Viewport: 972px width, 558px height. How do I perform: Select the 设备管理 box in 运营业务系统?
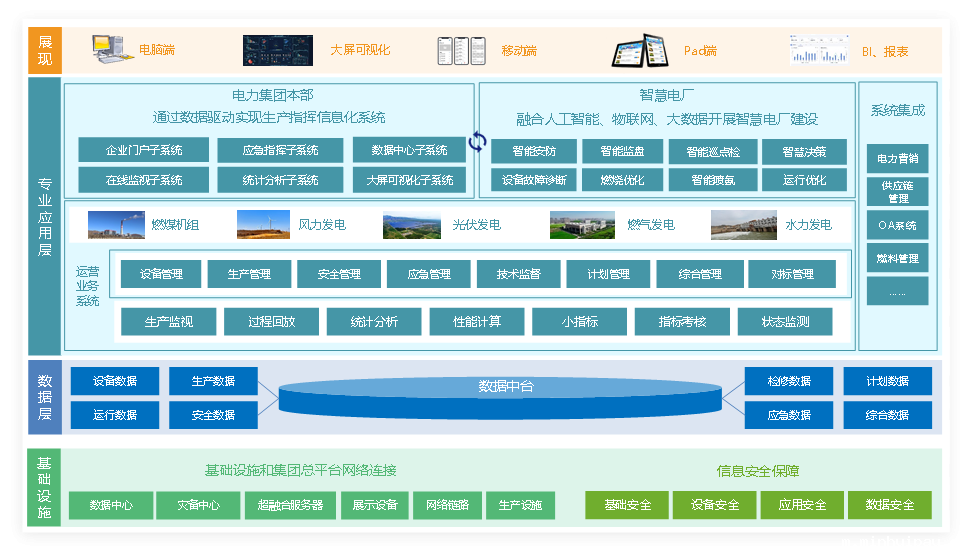(161, 274)
